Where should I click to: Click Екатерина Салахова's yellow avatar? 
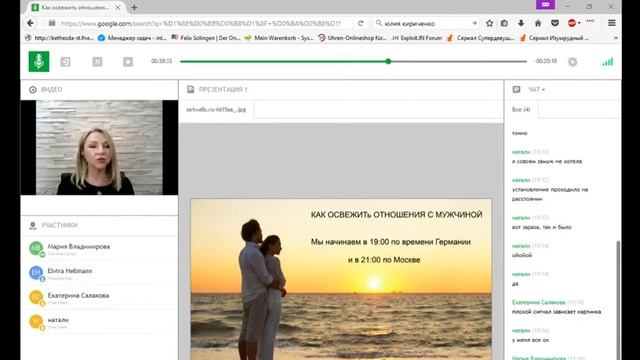point(36,297)
